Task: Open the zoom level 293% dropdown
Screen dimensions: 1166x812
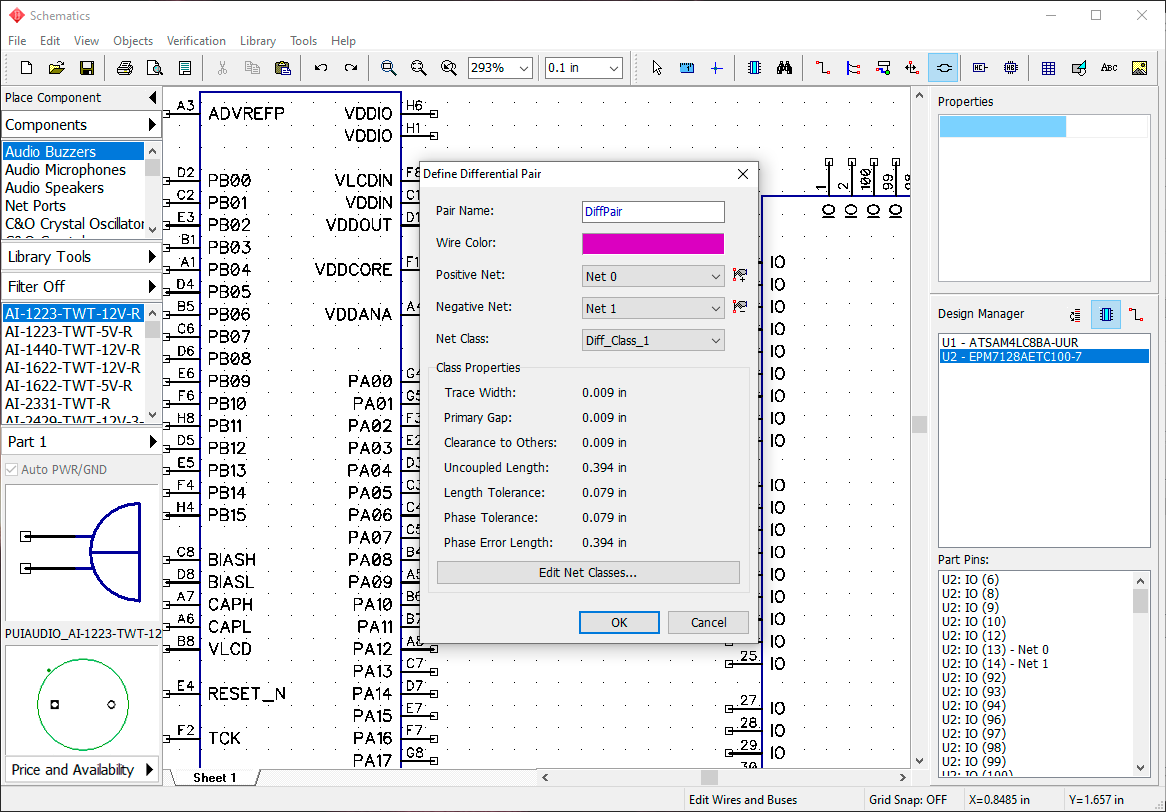Action: (x=524, y=68)
